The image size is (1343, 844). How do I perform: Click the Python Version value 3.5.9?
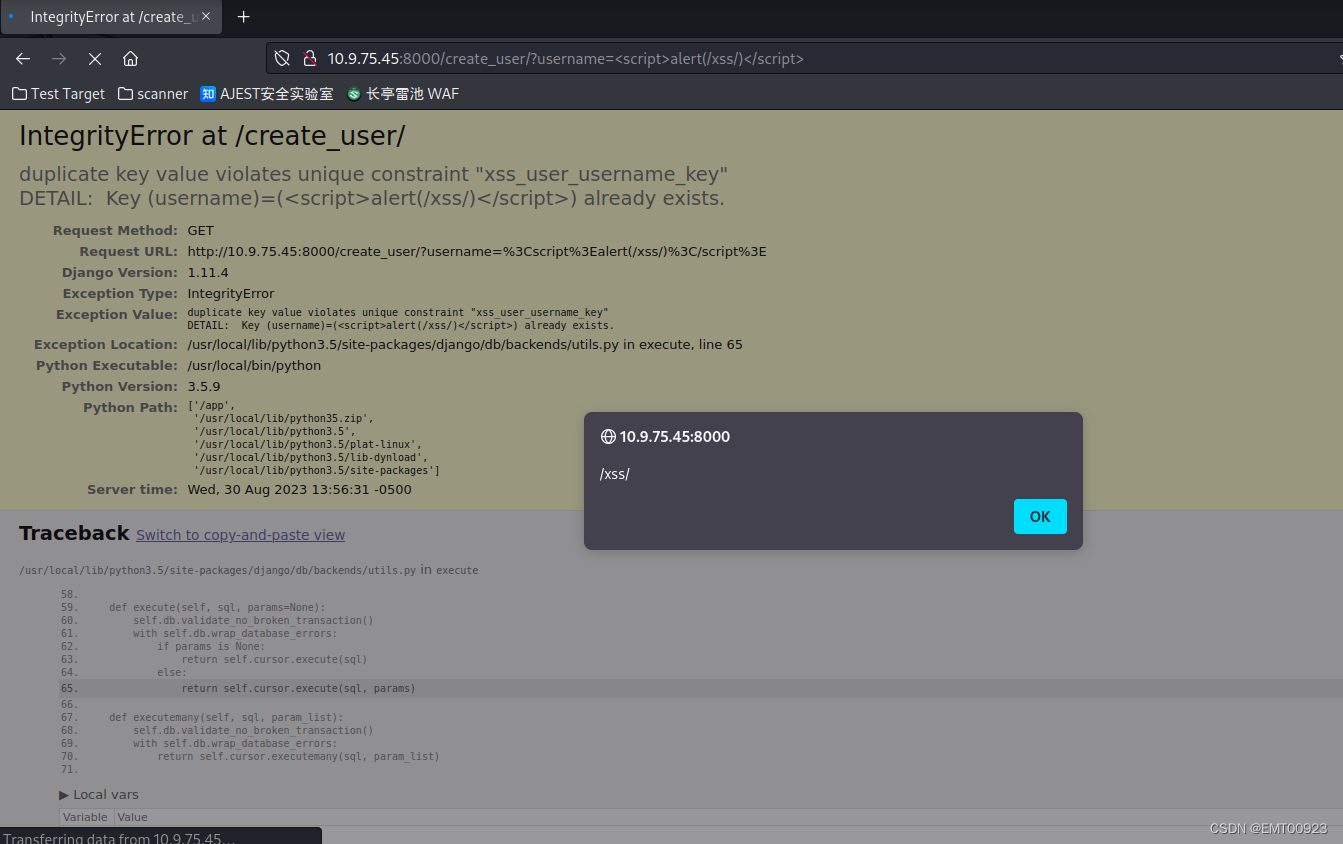204,386
